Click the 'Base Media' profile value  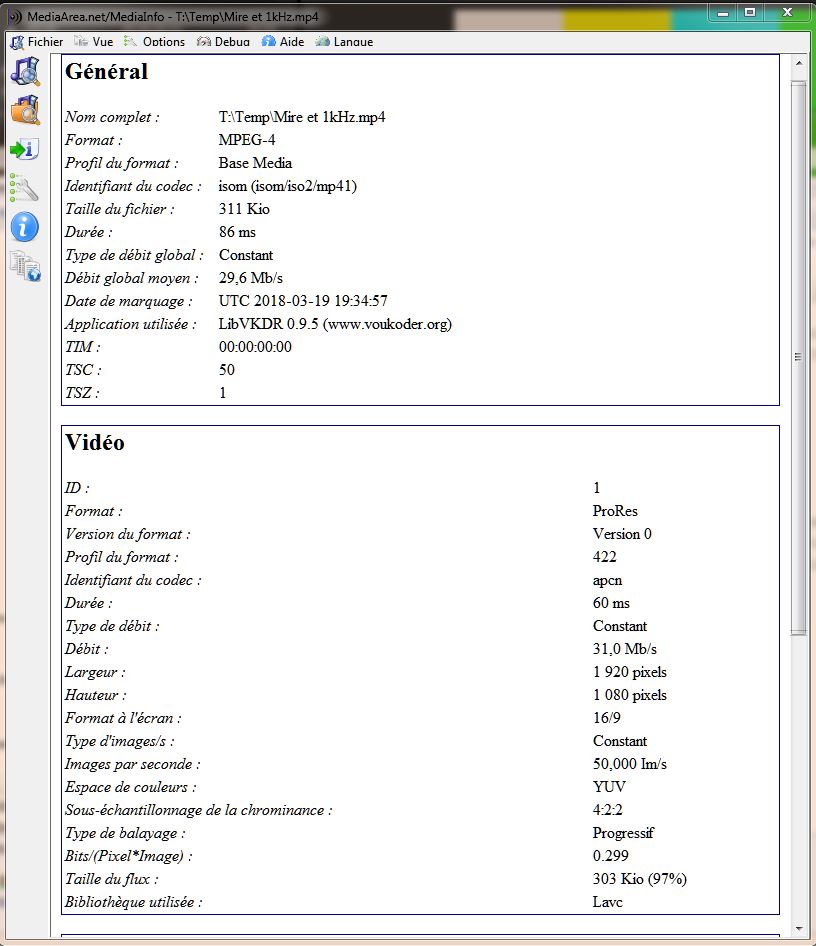pos(255,163)
